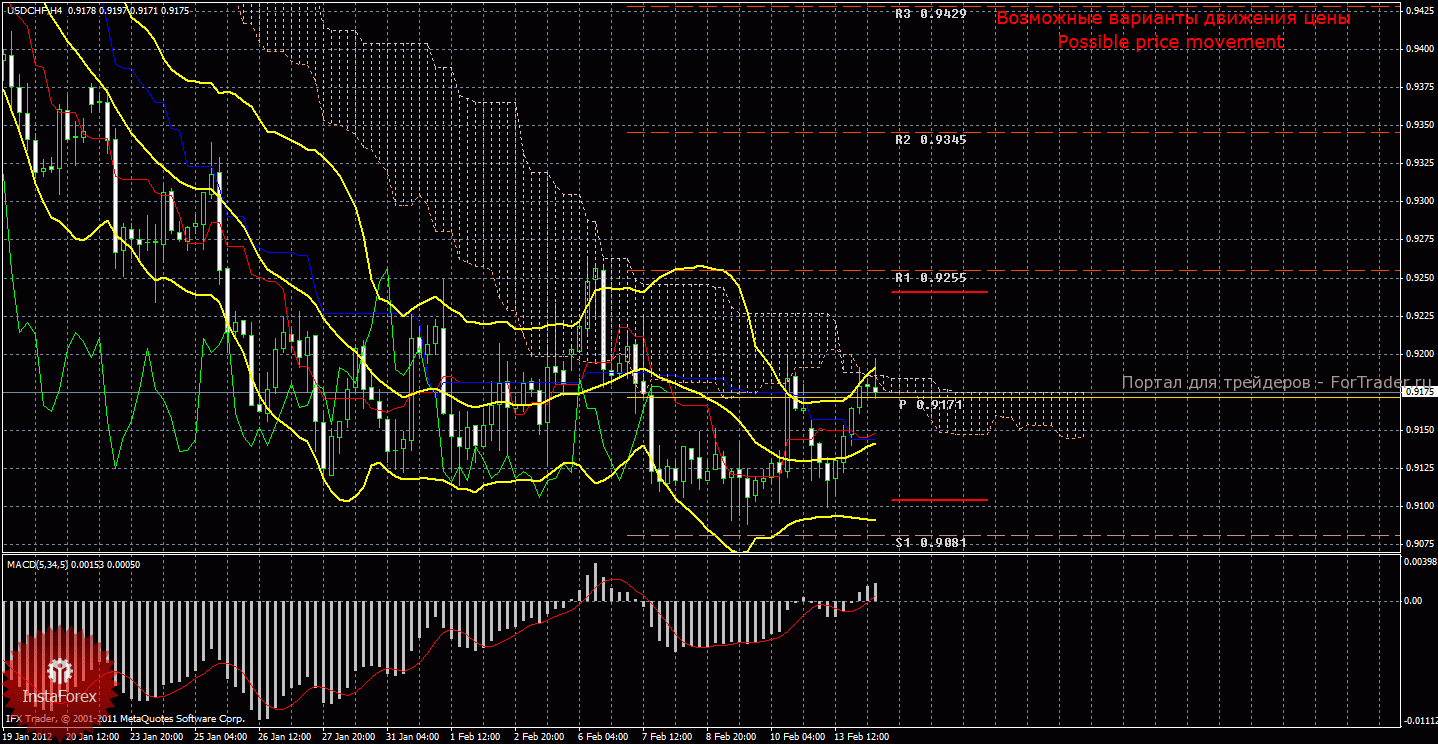Click the P 0.9171 pivot label
This screenshot has height=744, width=1438.
tap(930, 405)
